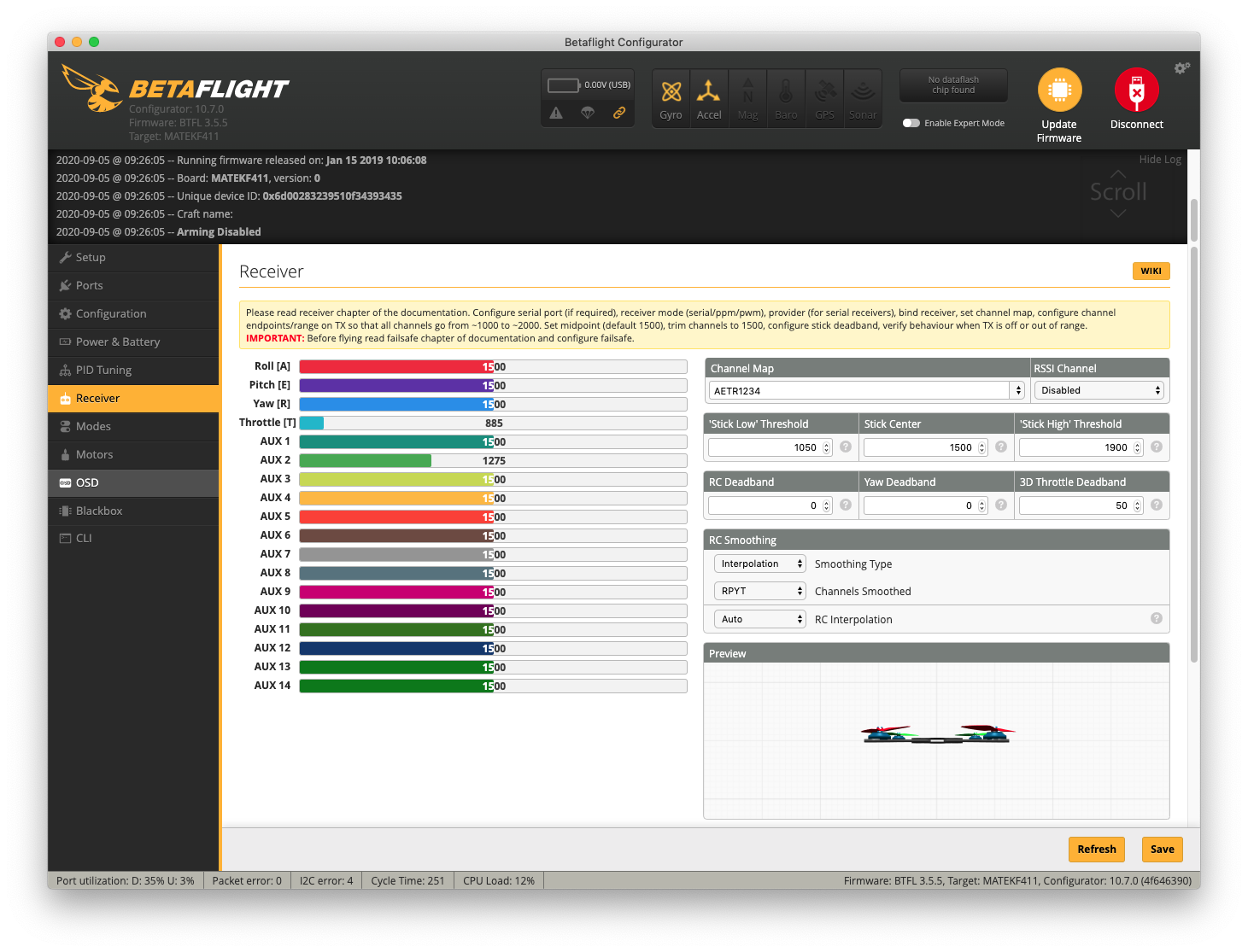Image resolution: width=1248 pixels, height=952 pixels.
Task: Toggle Enable Expert Mode switch
Action: pyautogui.click(x=911, y=123)
